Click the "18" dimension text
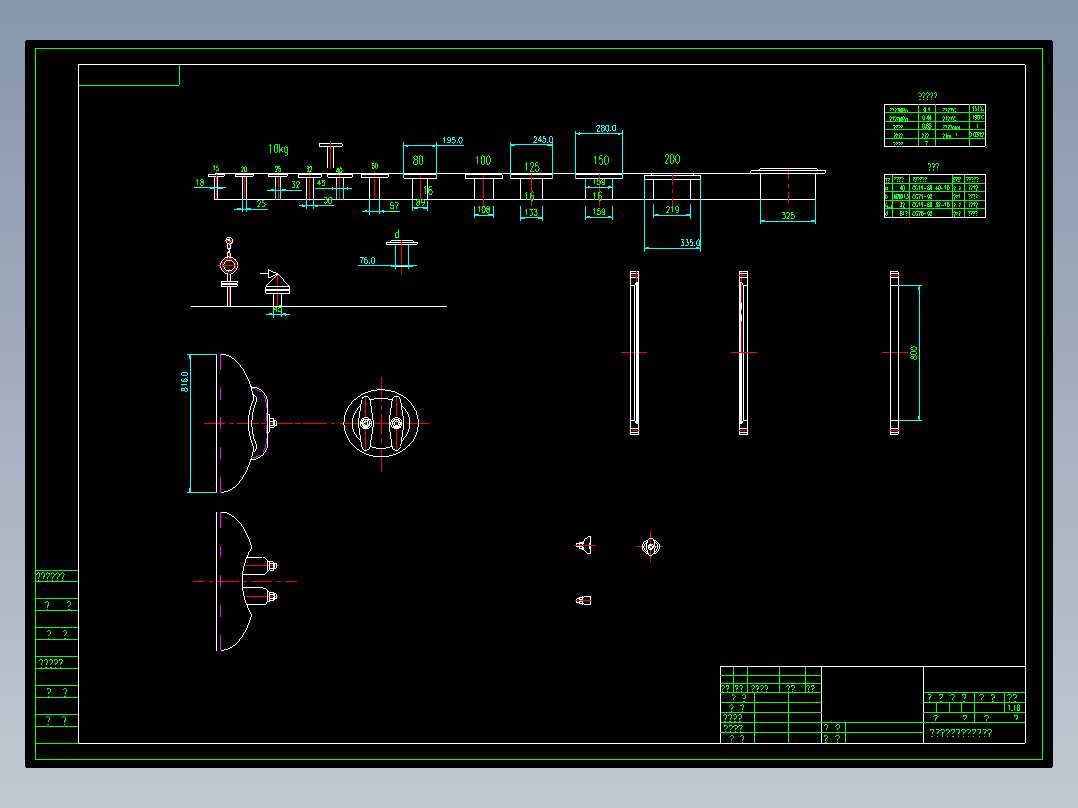 [199, 183]
